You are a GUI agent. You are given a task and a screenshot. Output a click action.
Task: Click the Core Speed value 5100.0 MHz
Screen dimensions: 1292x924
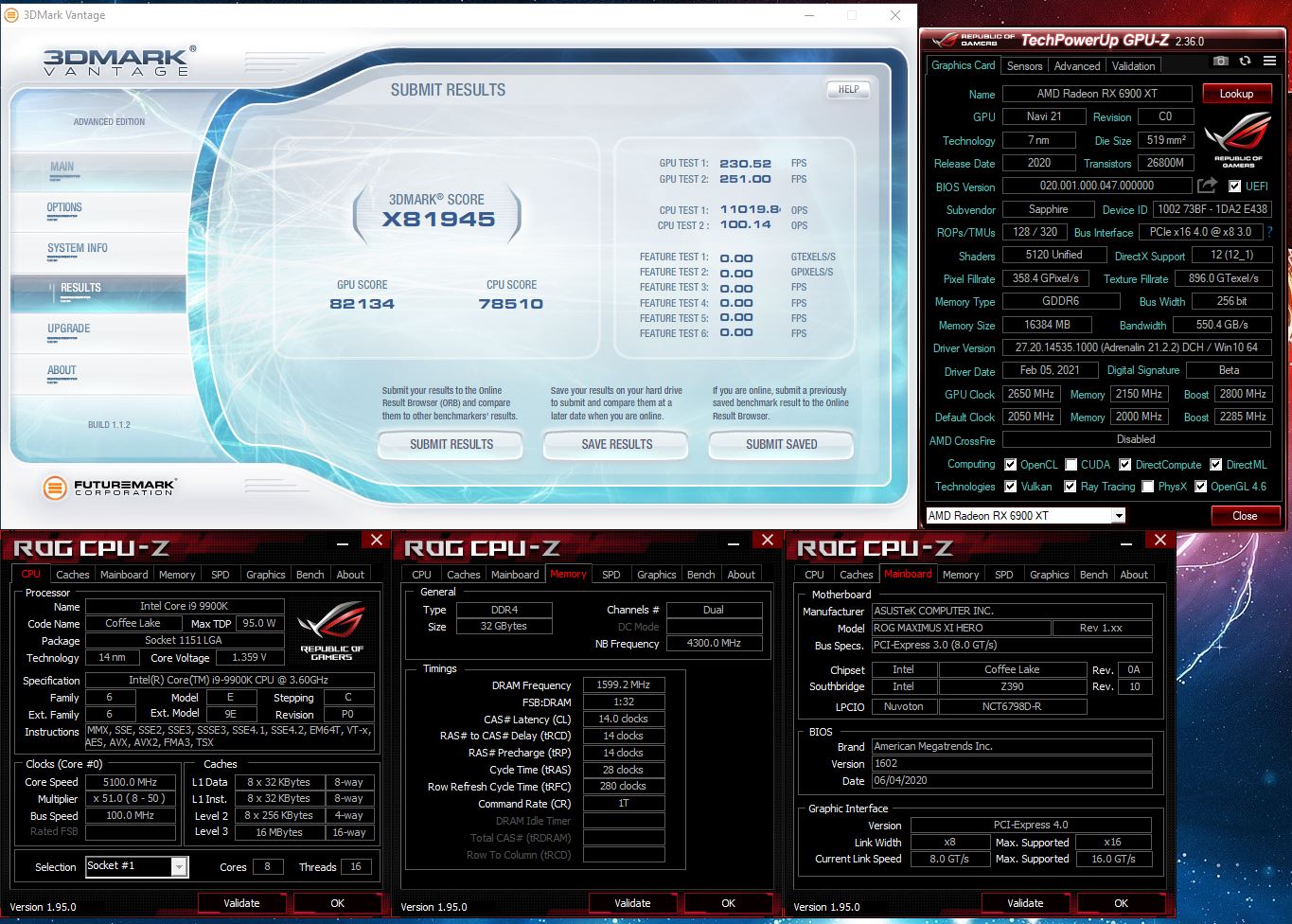[131, 782]
